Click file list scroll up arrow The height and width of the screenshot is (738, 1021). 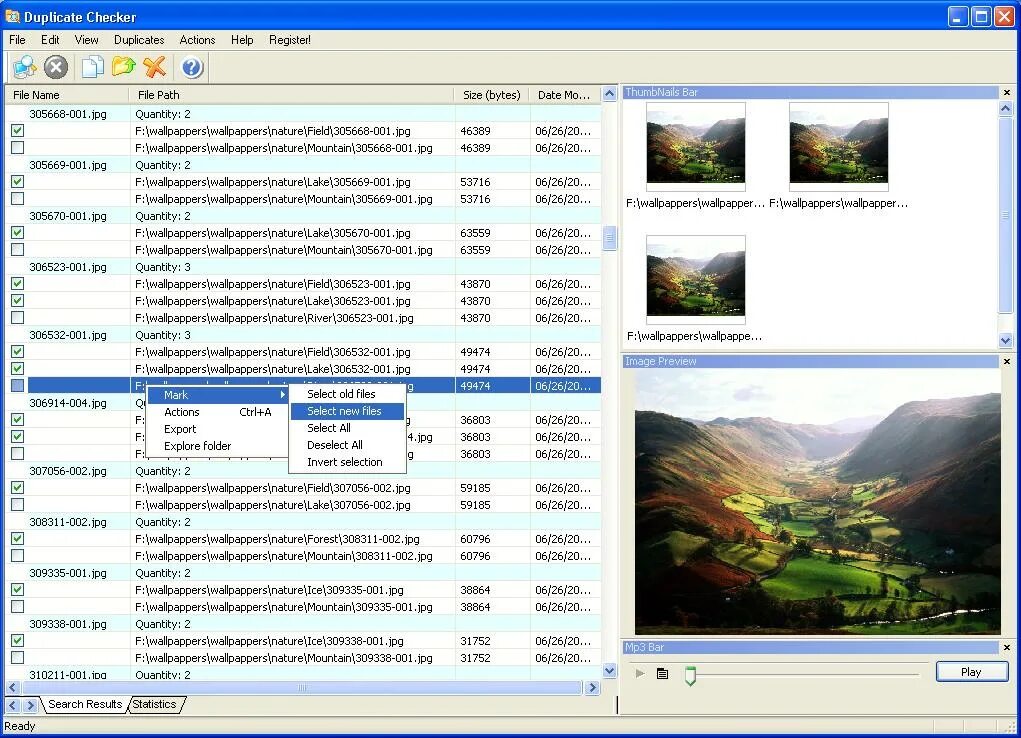click(609, 93)
